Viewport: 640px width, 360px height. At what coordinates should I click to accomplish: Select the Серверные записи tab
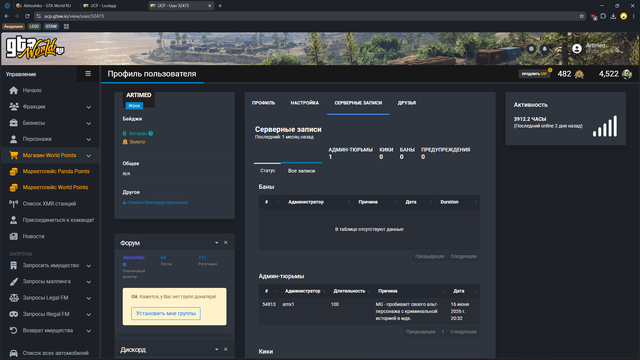tap(358, 103)
